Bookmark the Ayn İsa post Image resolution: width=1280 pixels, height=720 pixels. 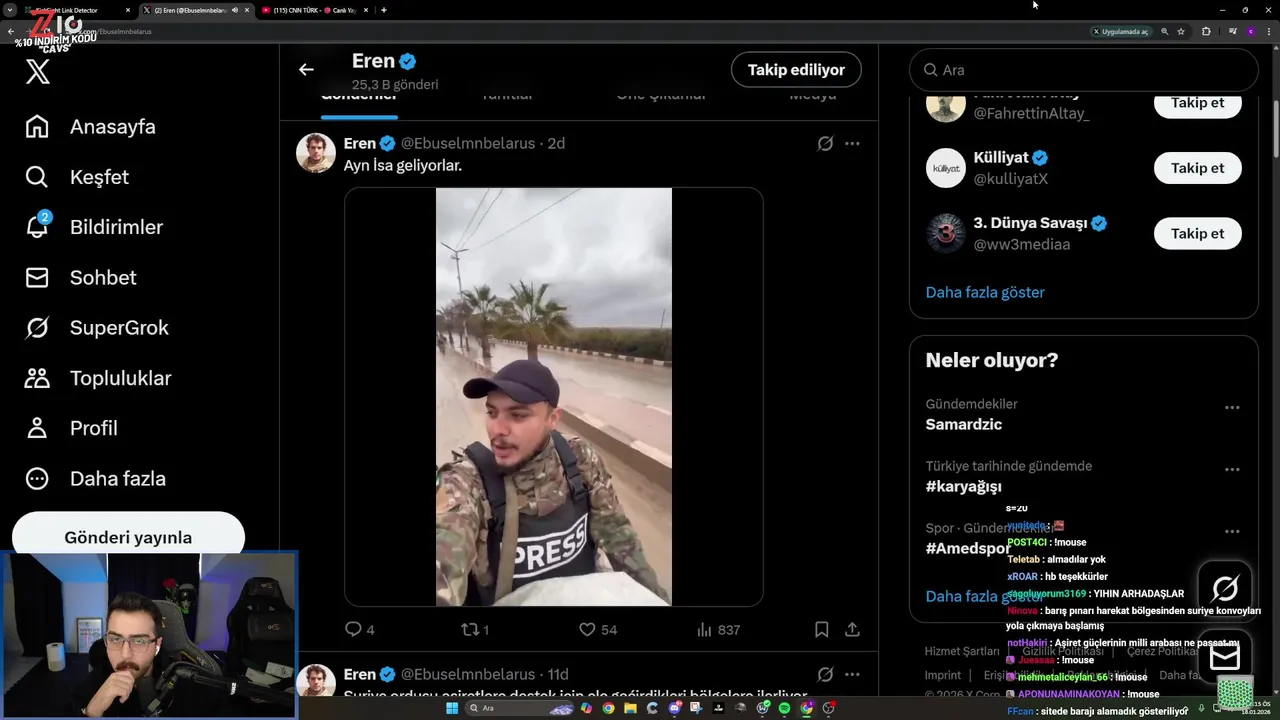[x=821, y=630]
